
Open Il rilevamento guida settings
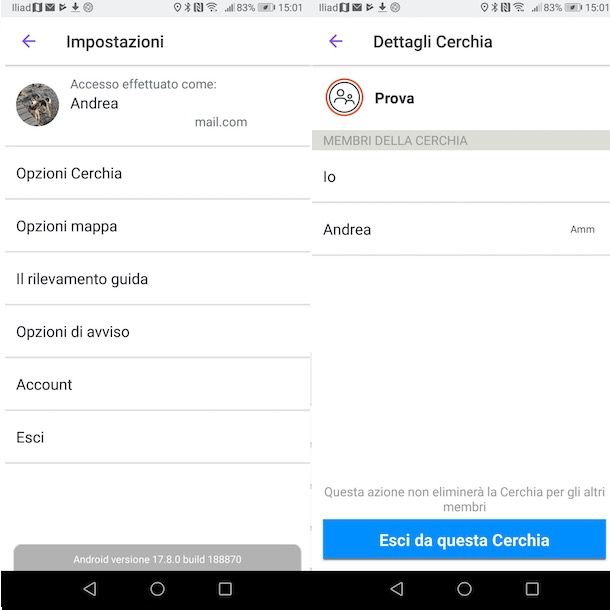(x=158, y=279)
